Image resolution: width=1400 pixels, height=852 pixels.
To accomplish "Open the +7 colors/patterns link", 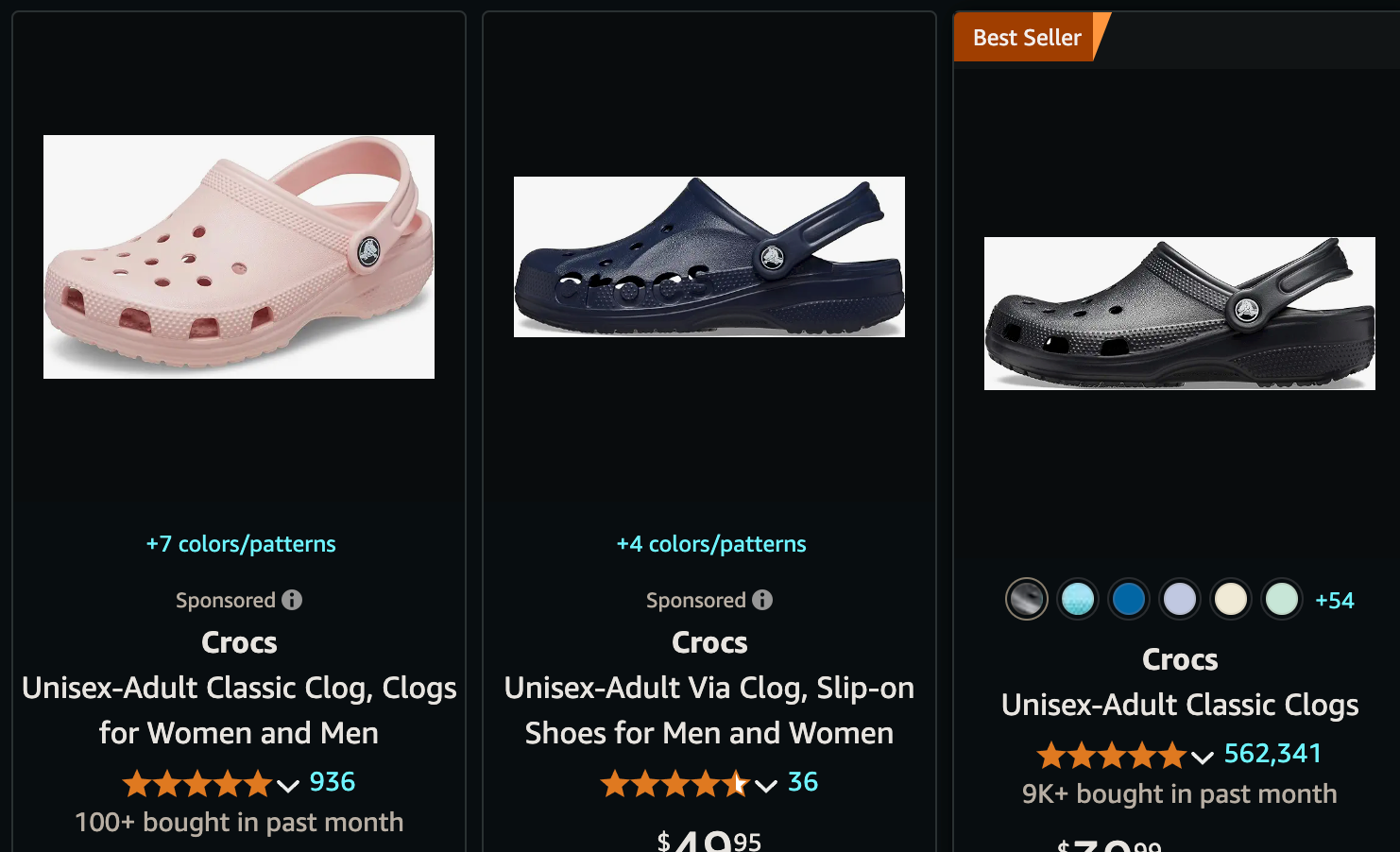I will 241,543.
